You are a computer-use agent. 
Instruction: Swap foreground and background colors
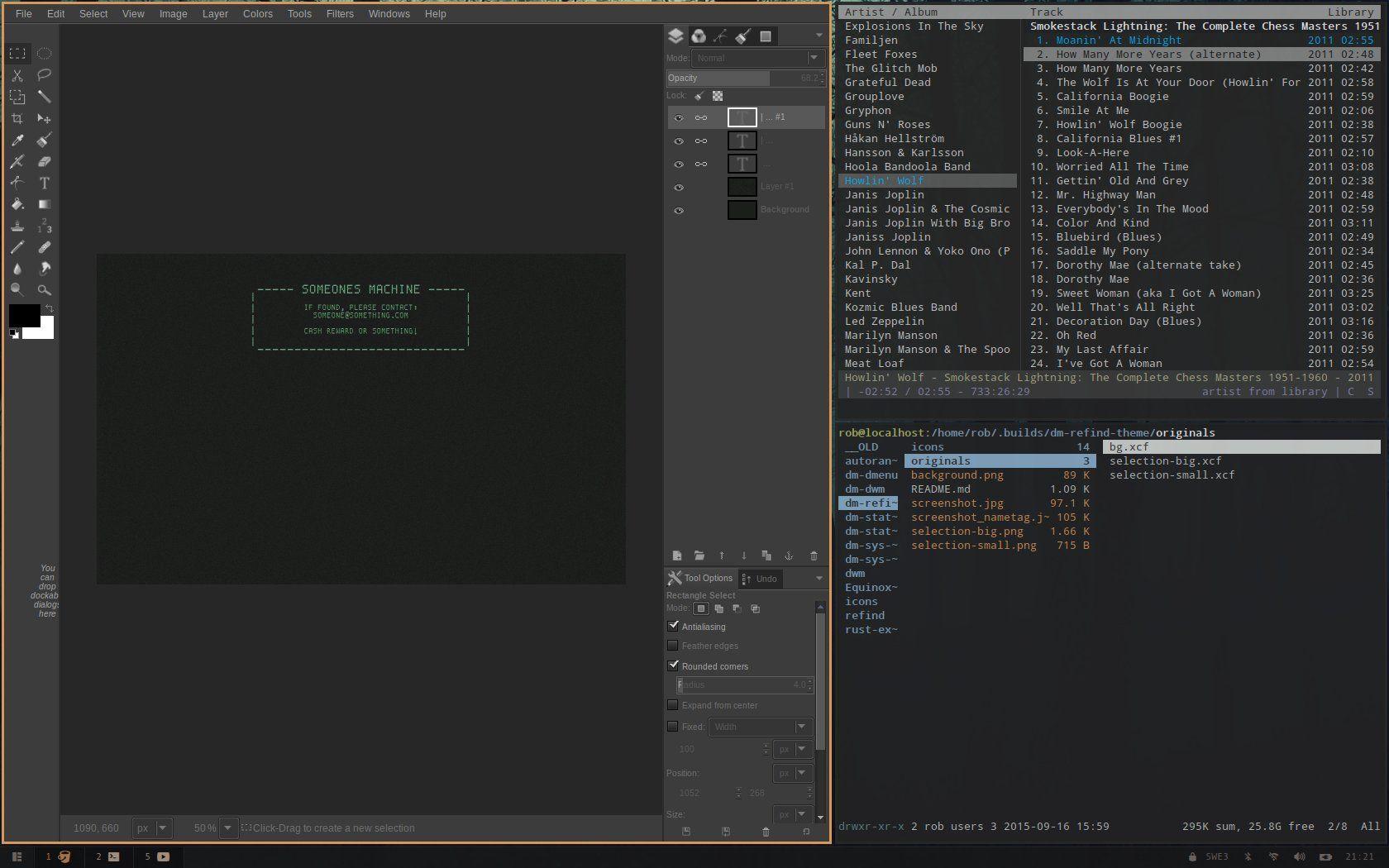49,308
